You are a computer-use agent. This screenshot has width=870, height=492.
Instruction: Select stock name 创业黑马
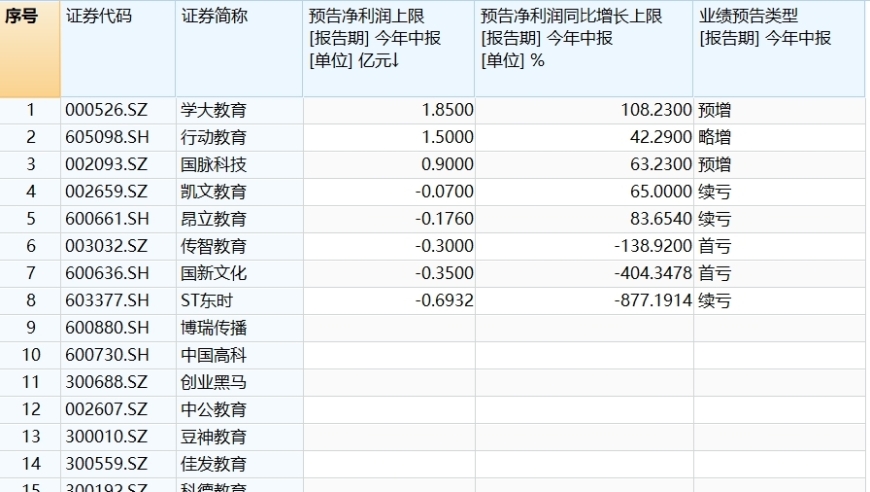click(214, 382)
